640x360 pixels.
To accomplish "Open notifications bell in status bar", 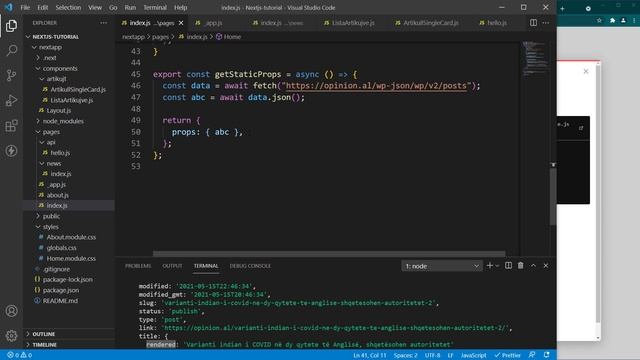I will [x=547, y=355].
